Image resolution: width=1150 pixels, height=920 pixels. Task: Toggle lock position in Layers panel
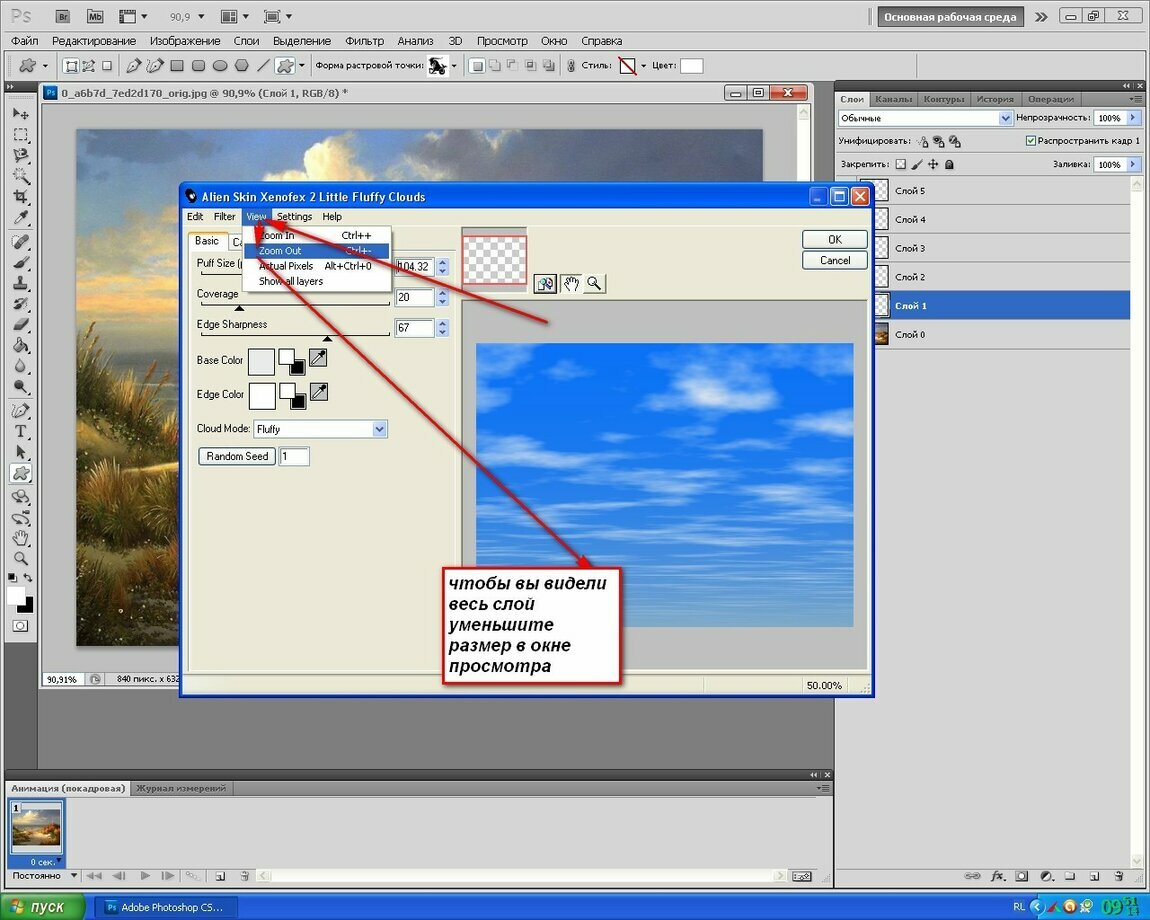(933, 164)
